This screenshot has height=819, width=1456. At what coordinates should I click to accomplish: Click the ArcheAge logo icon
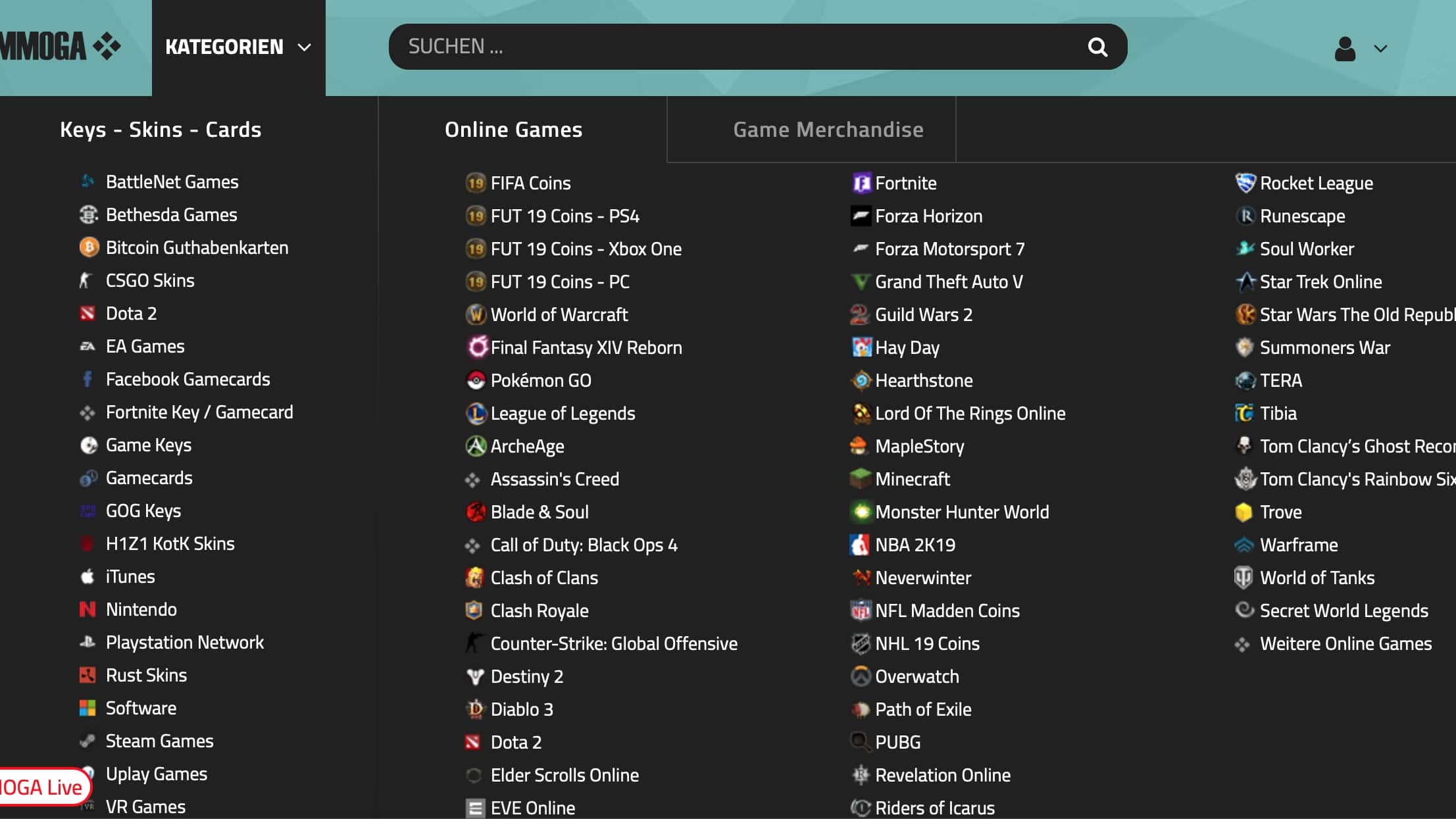click(x=475, y=446)
